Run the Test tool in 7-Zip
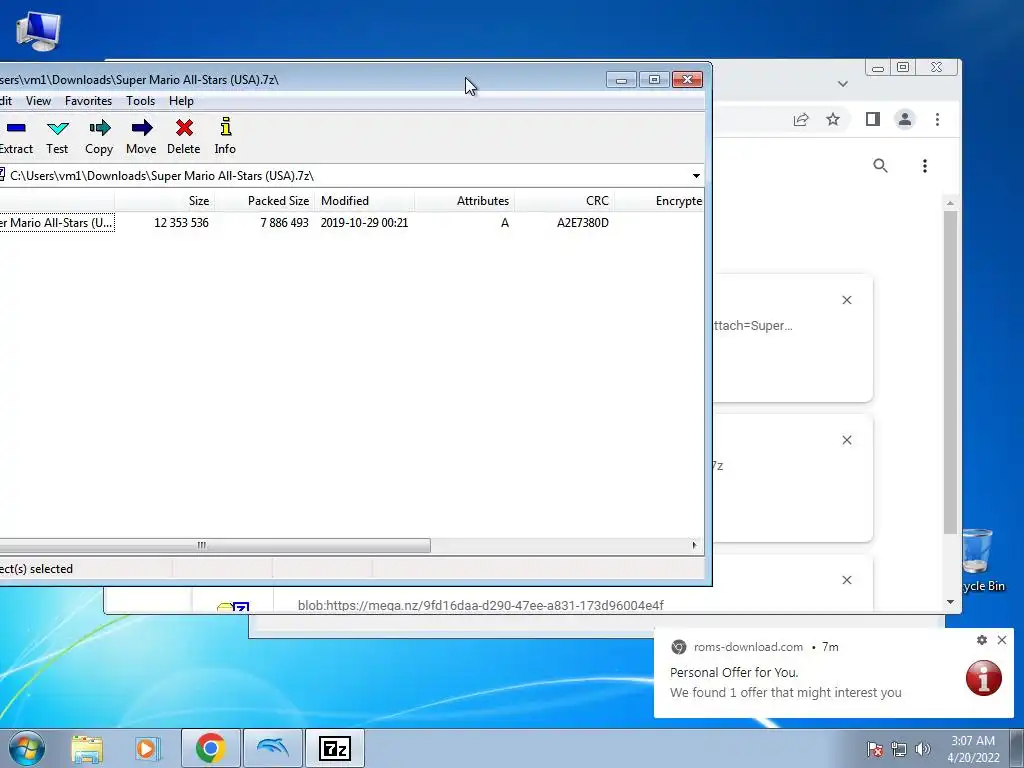This screenshot has width=1024, height=768. click(x=57, y=137)
